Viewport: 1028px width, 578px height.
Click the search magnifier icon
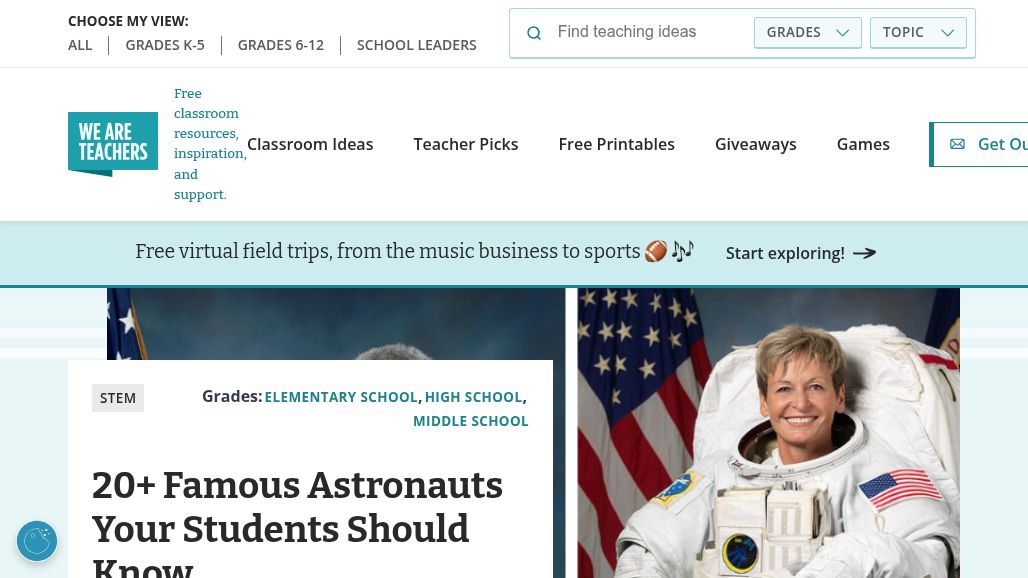coord(534,33)
